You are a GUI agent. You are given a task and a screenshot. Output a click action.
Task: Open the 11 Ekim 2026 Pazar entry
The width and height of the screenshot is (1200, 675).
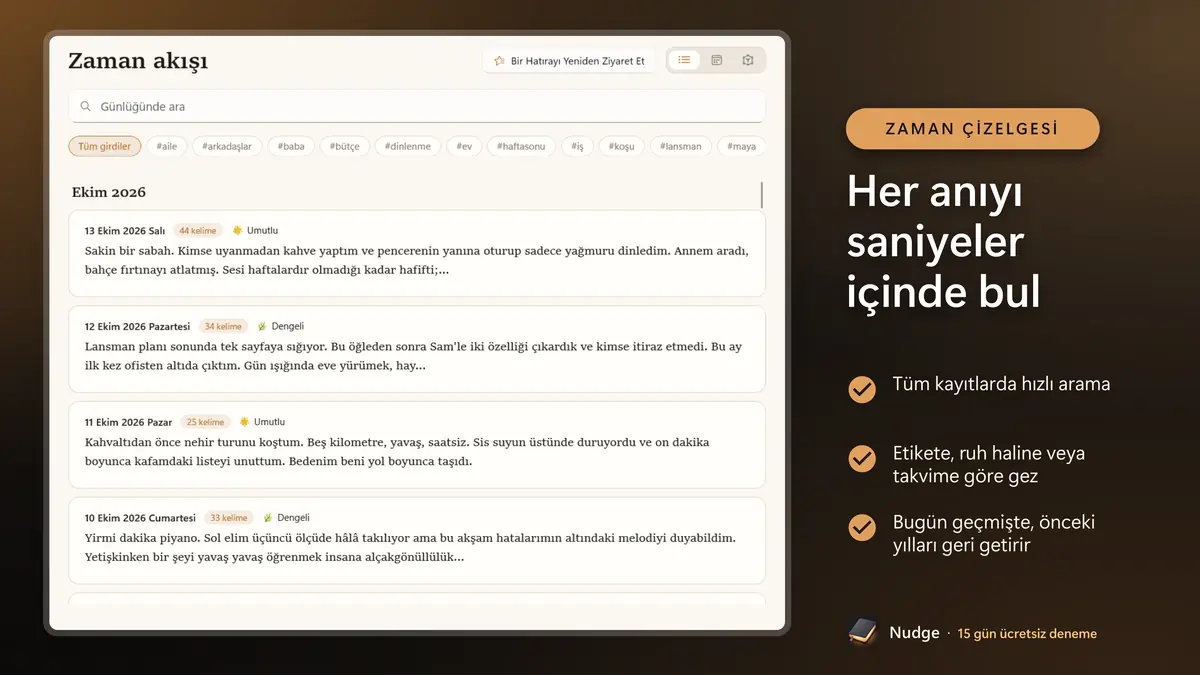click(x=417, y=444)
